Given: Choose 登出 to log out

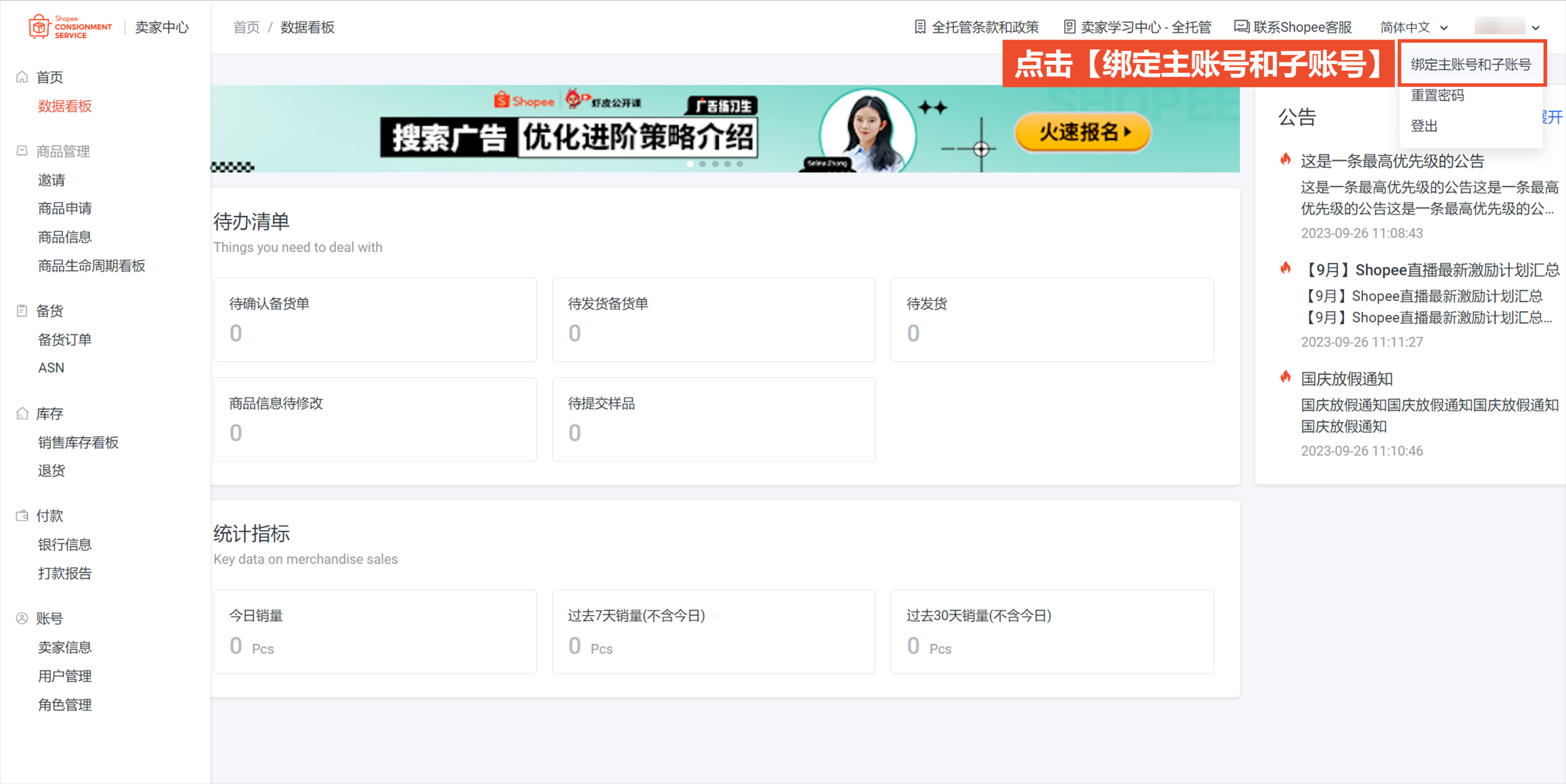Looking at the screenshot, I should 1424,125.
